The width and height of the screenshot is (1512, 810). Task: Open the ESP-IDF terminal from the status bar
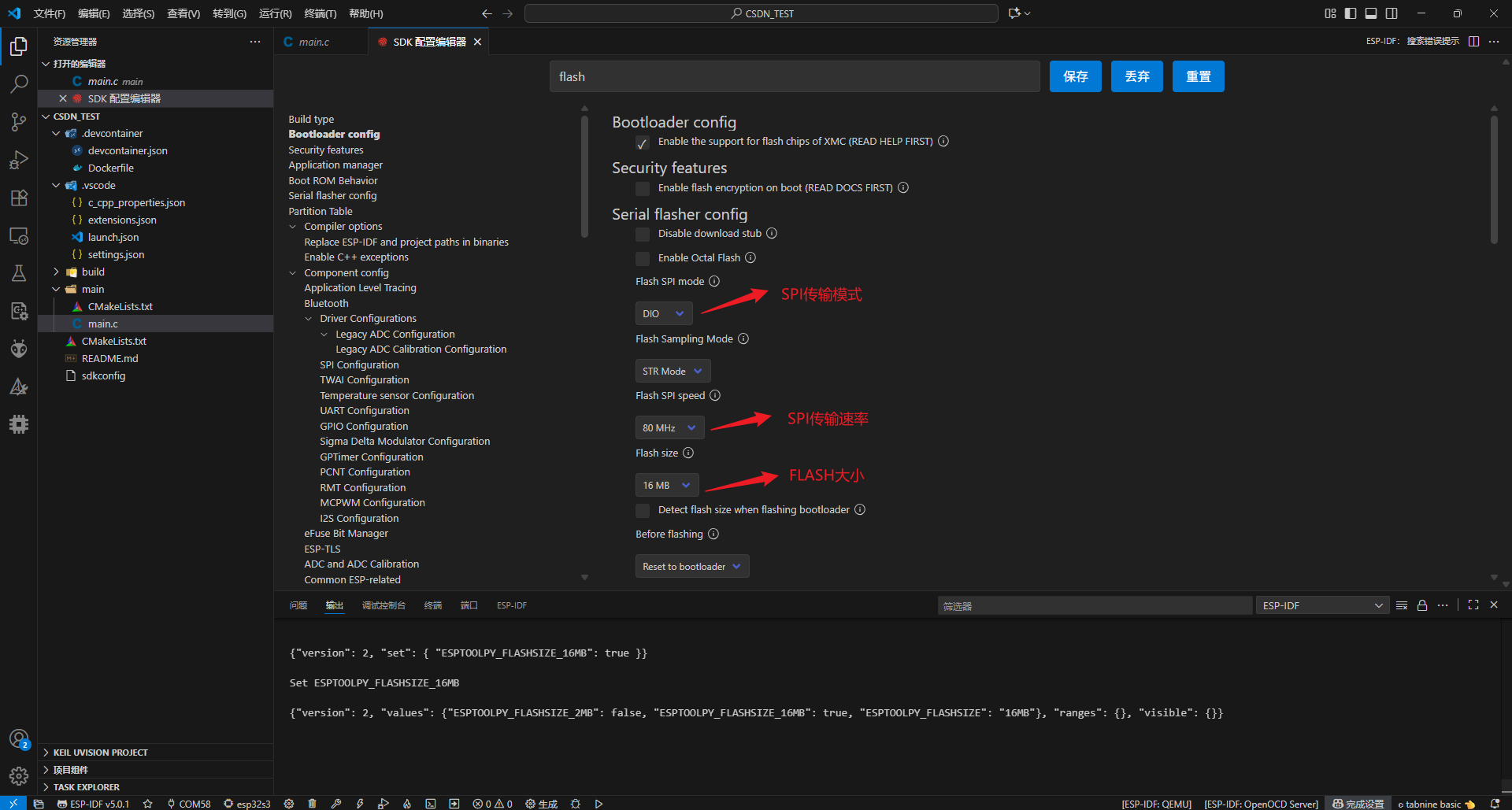[431, 804]
